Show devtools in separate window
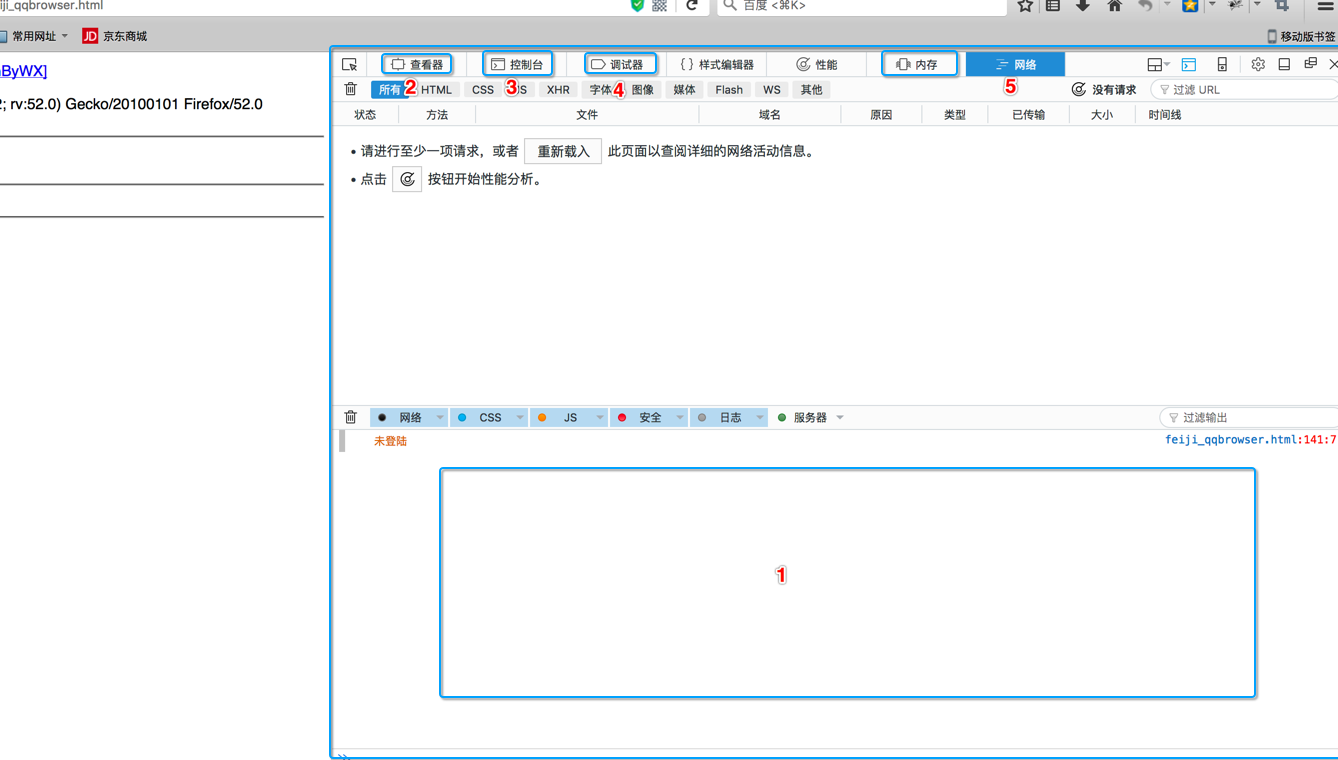This screenshot has width=1338, height=760. (x=1310, y=64)
